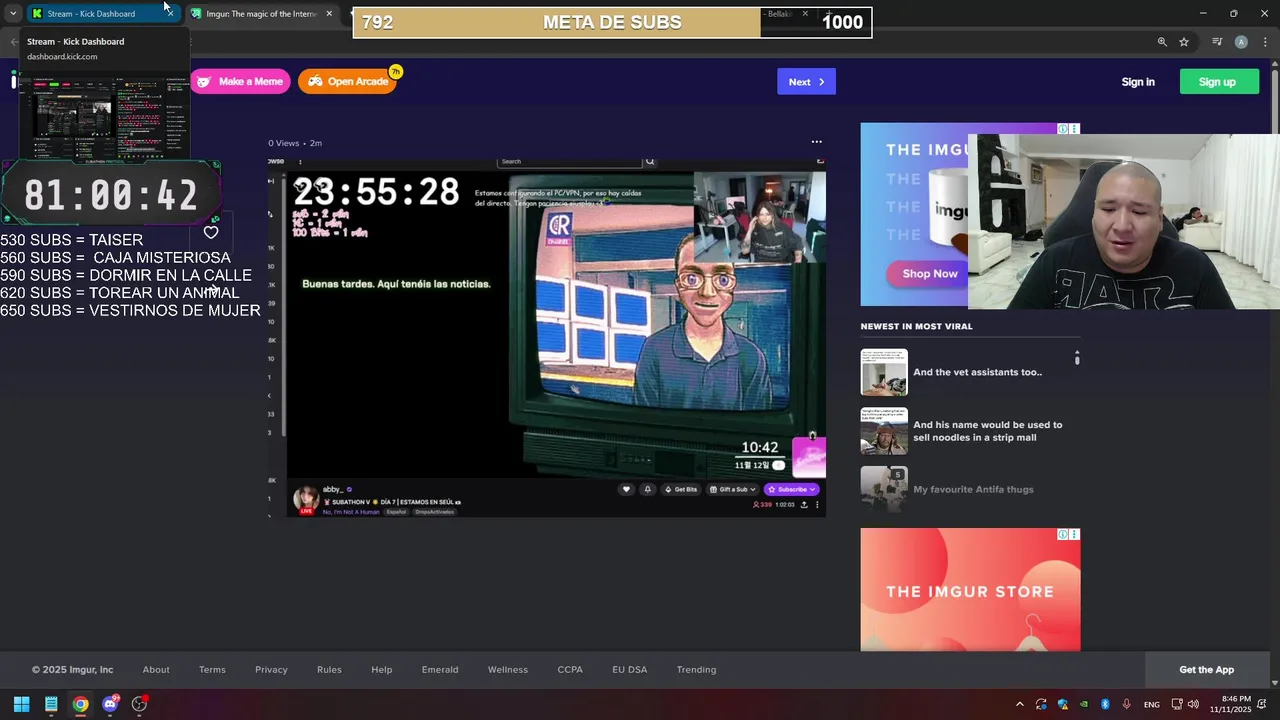Open the About footer link
Viewport: 1280px width, 720px height.
pyautogui.click(x=156, y=670)
